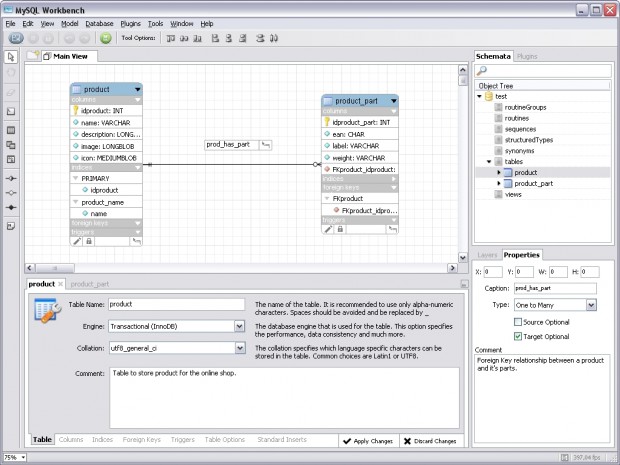The height and width of the screenshot is (465, 620).
Task: Collapse the product_part table header arrow
Action: 393,101
